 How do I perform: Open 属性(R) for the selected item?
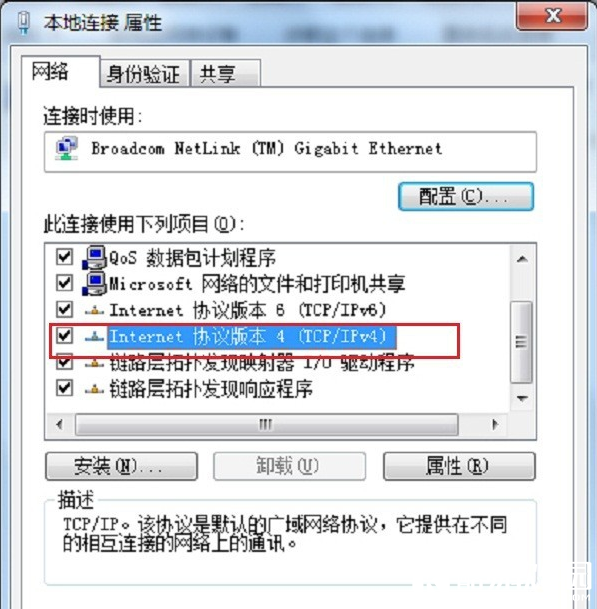pyautogui.click(x=459, y=466)
